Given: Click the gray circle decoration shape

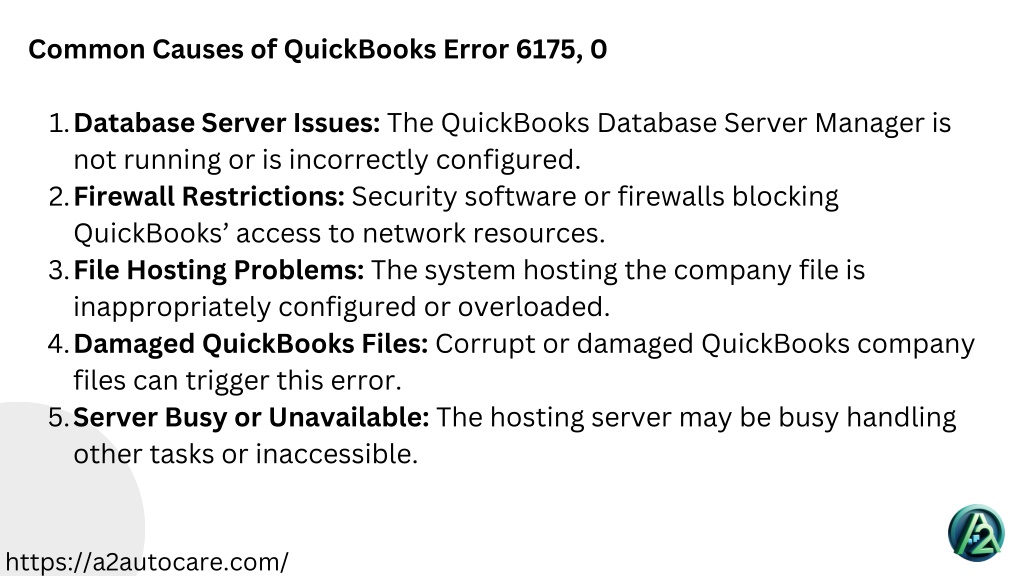Looking at the screenshot, I should point(59,496).
